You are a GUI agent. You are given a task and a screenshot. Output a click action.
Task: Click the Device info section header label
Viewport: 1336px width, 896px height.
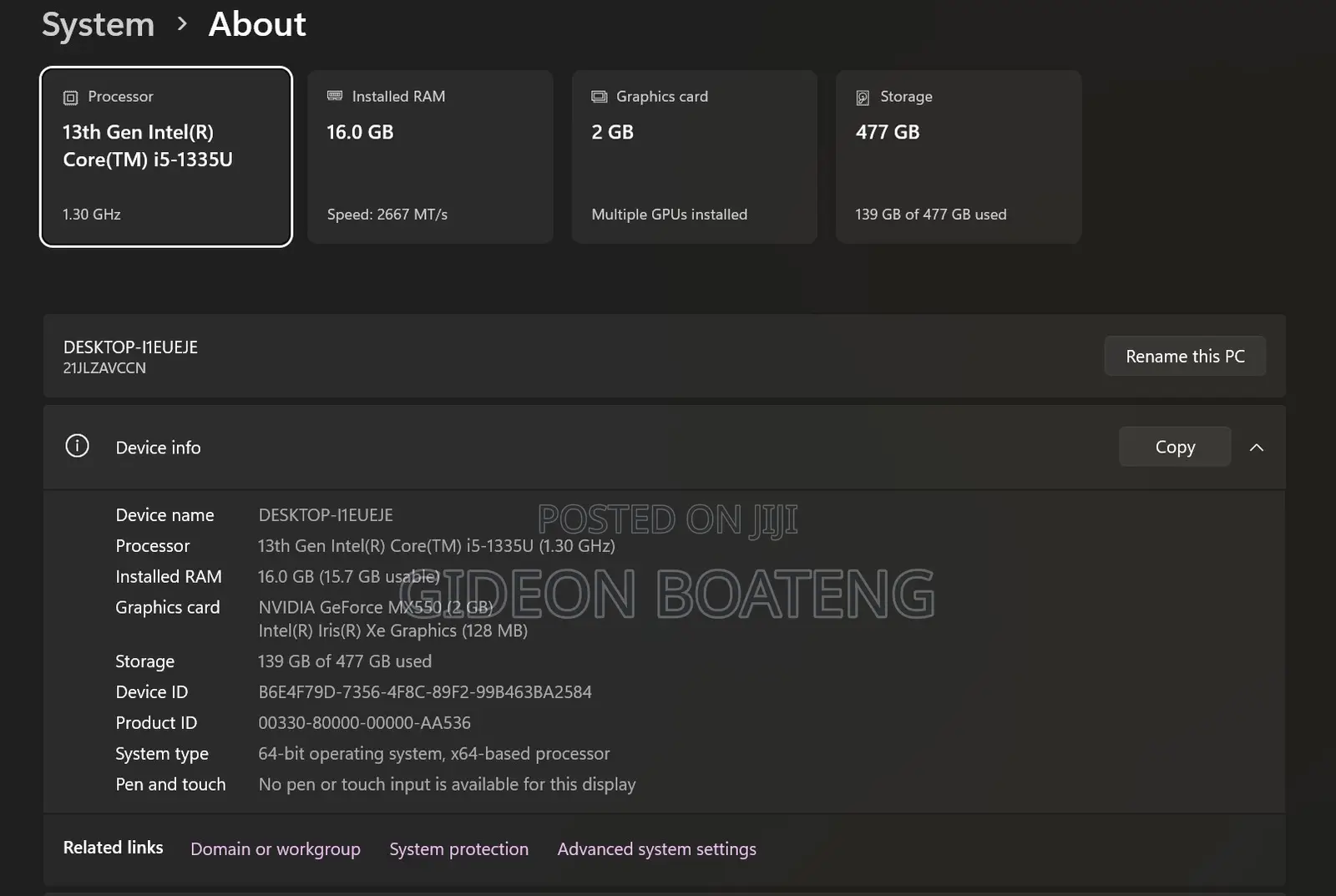[158, 448]
